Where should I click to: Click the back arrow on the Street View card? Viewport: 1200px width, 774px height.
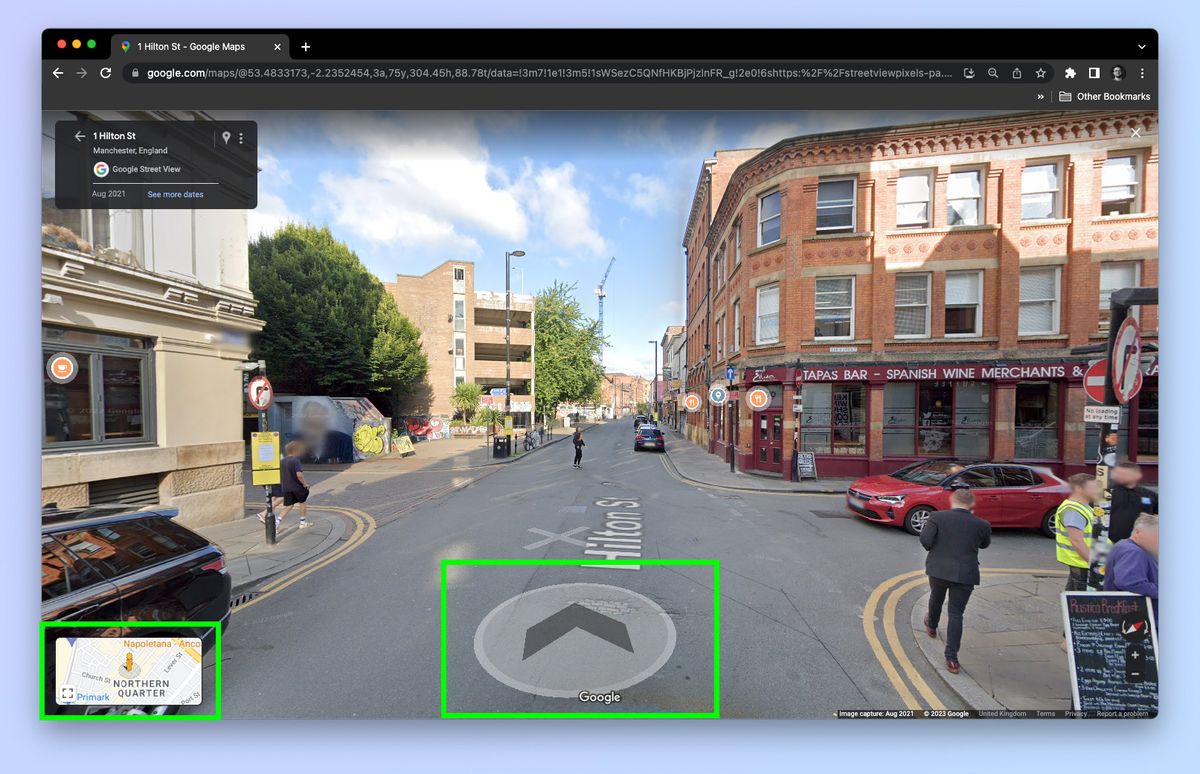pyautogui.click(x=79, y=136)
